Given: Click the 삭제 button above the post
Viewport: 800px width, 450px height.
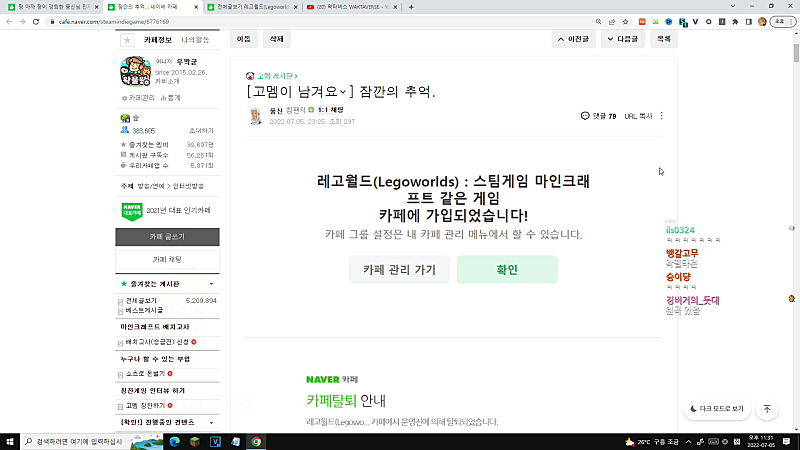Looking at the screenshot, I should pos(277,39).
